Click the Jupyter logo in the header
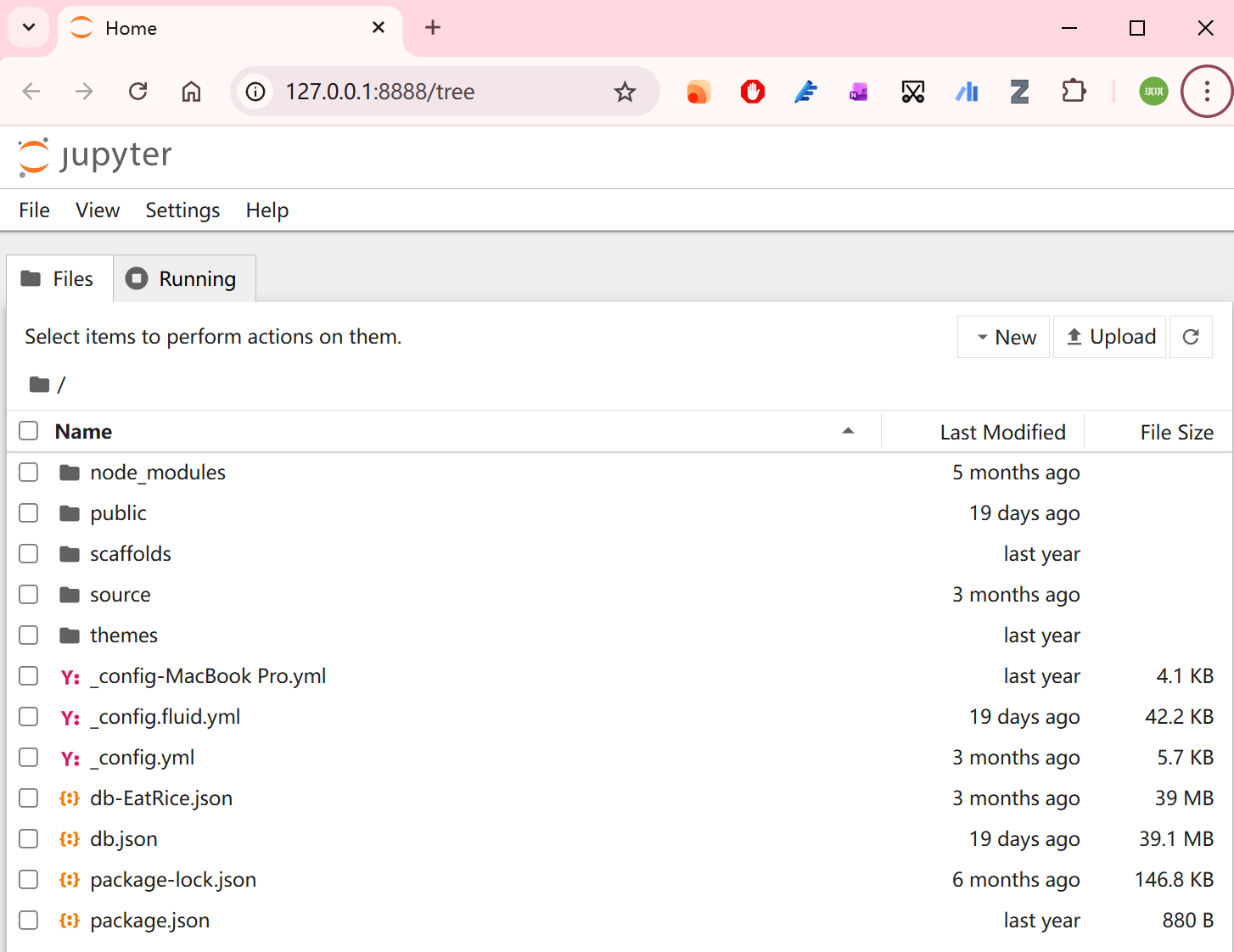The height and width of the screenshot is (952, 1234). pos(94,156)
